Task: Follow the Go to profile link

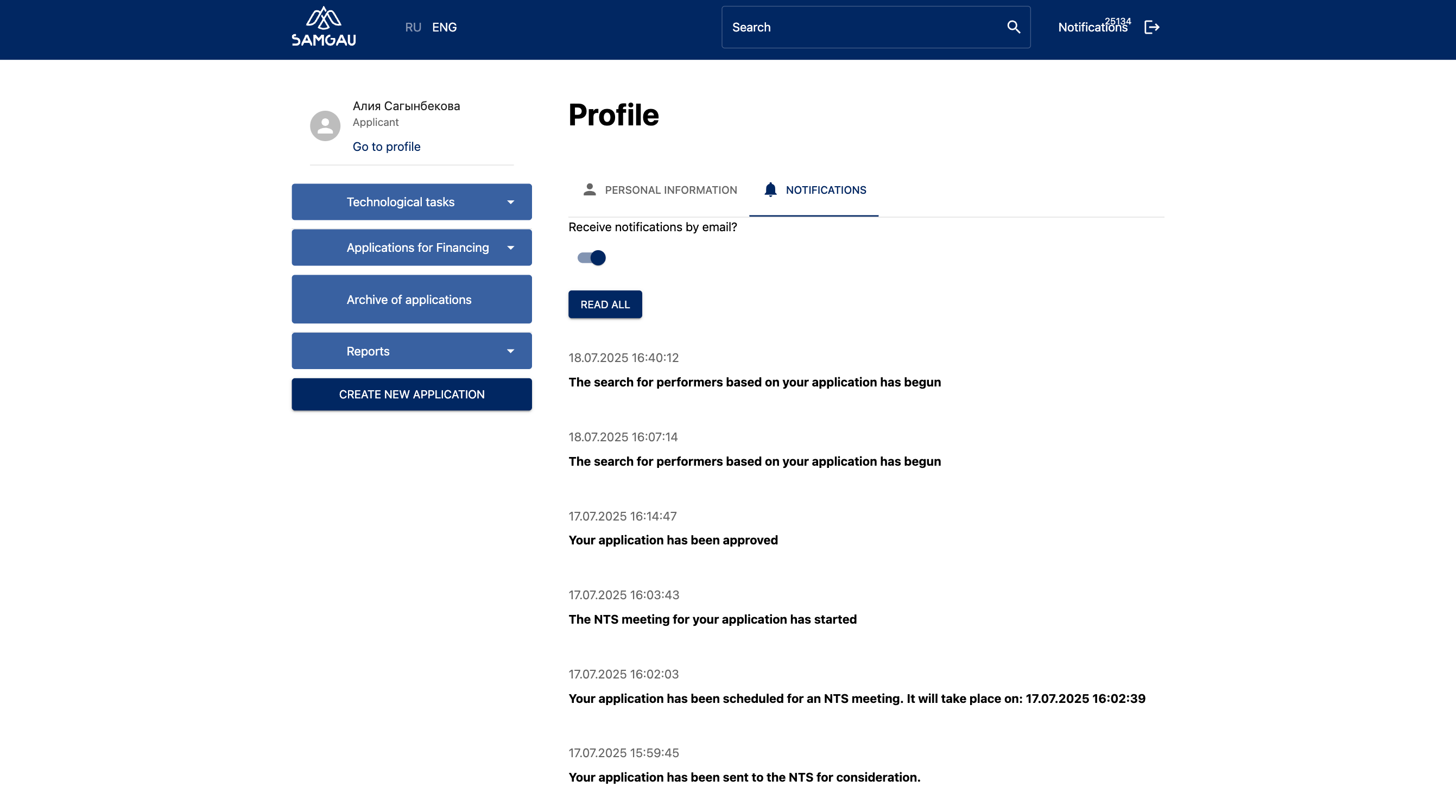Action: tap(386, 147)
